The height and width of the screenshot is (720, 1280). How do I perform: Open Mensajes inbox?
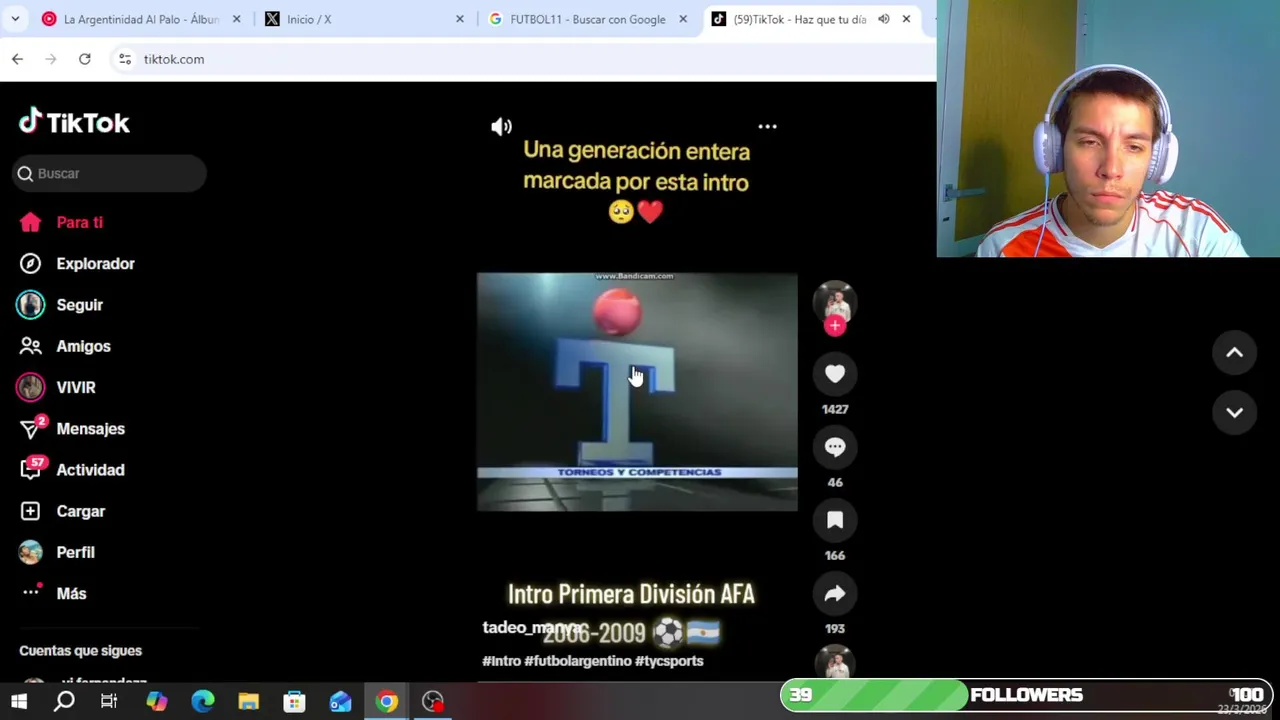[x=72, y=428]
